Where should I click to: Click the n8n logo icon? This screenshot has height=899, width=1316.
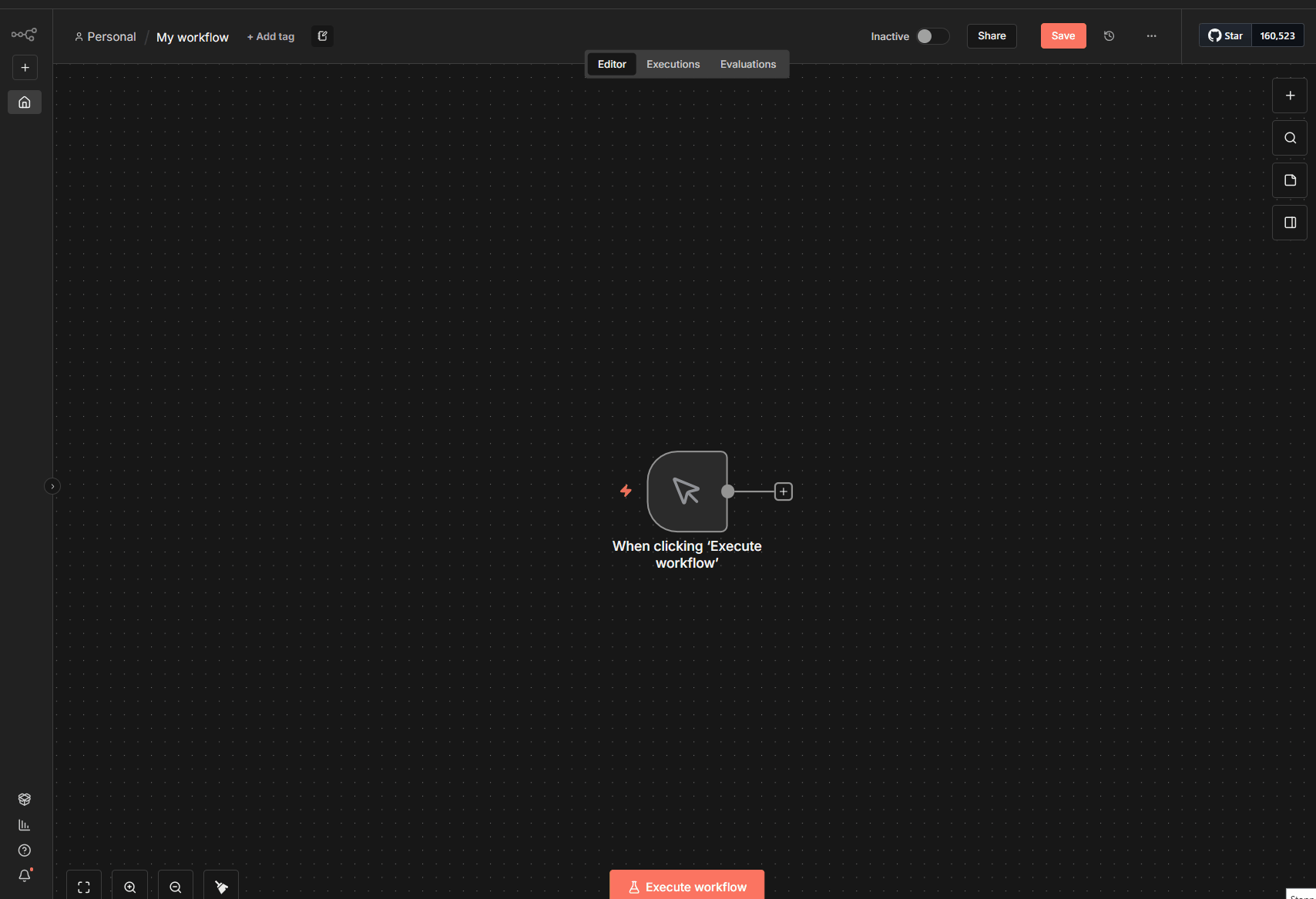click(24, 35)
